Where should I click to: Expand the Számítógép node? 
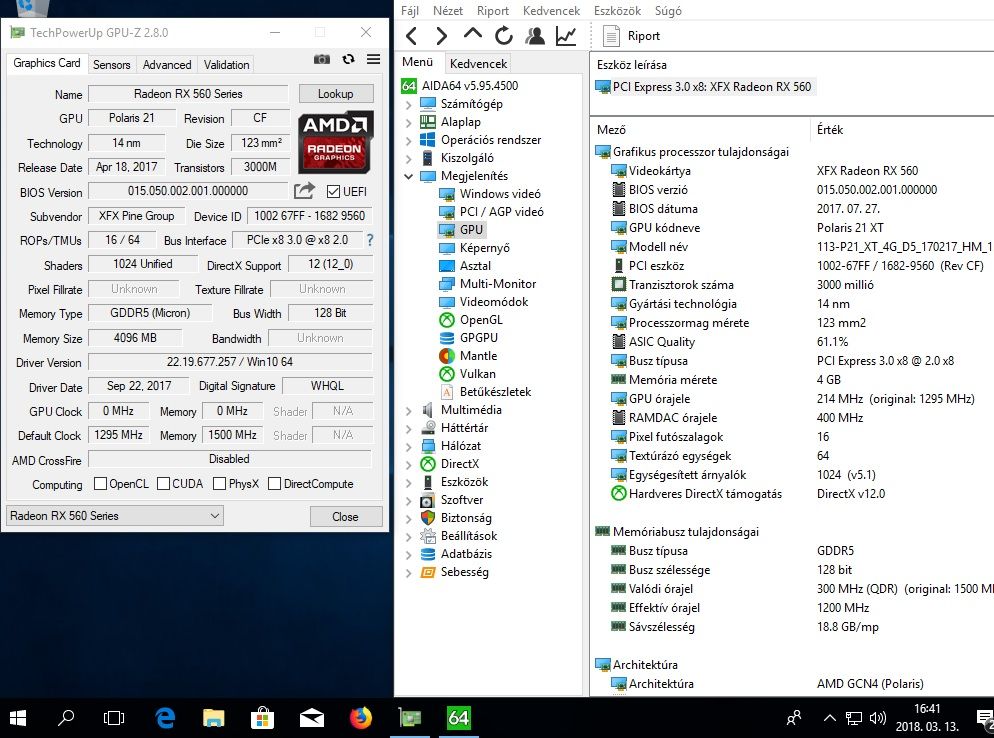pyautogui.click(x=408, y=105)
